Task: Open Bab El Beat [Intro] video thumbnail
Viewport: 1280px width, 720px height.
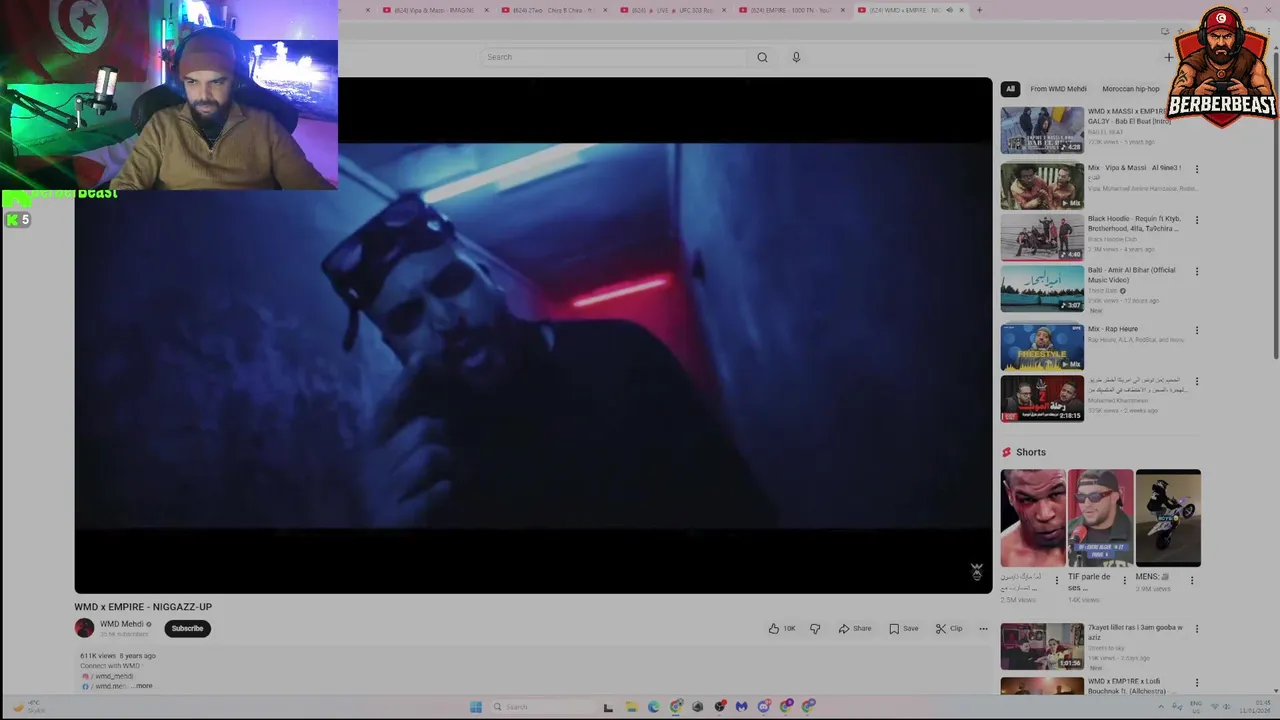Action: pyautogui.click(x=1042, y=130)
